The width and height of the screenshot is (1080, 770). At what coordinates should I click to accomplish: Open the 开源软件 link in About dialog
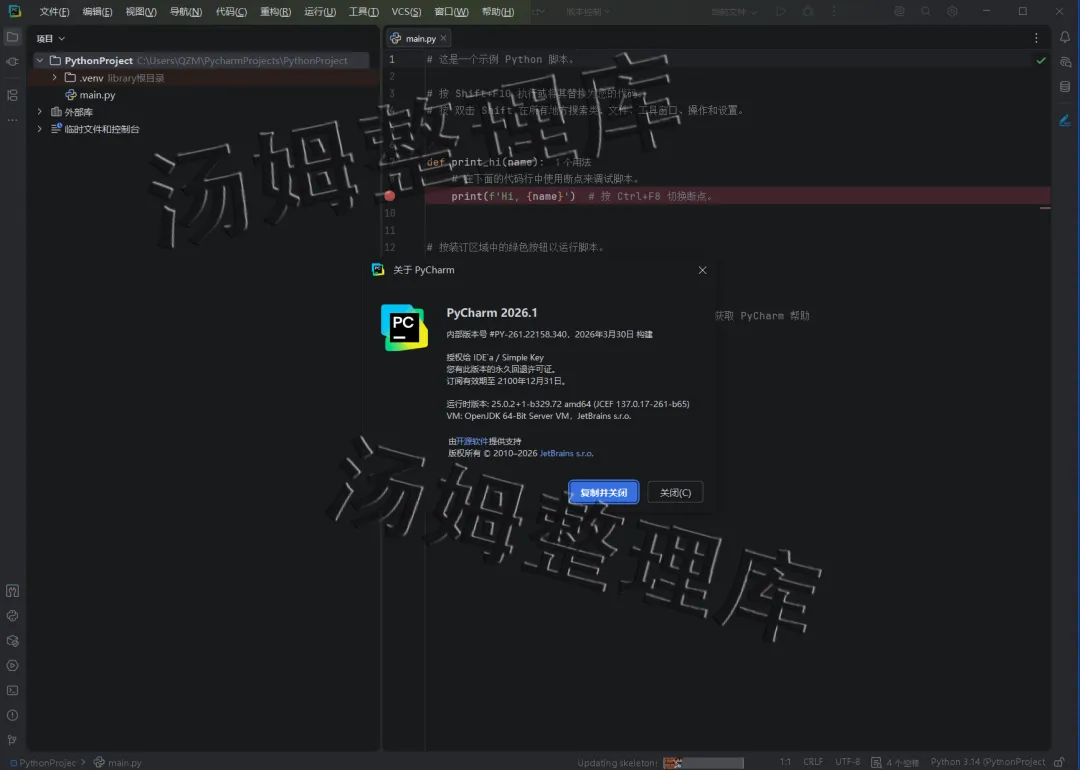coord(472,441)
